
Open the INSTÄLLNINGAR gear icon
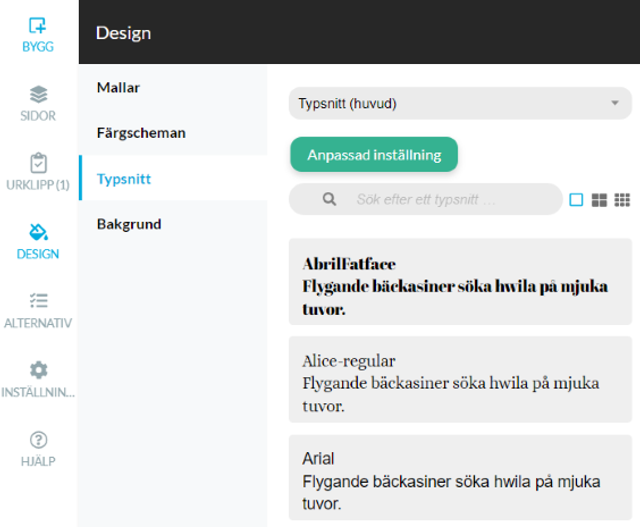(x=38, y=370)
